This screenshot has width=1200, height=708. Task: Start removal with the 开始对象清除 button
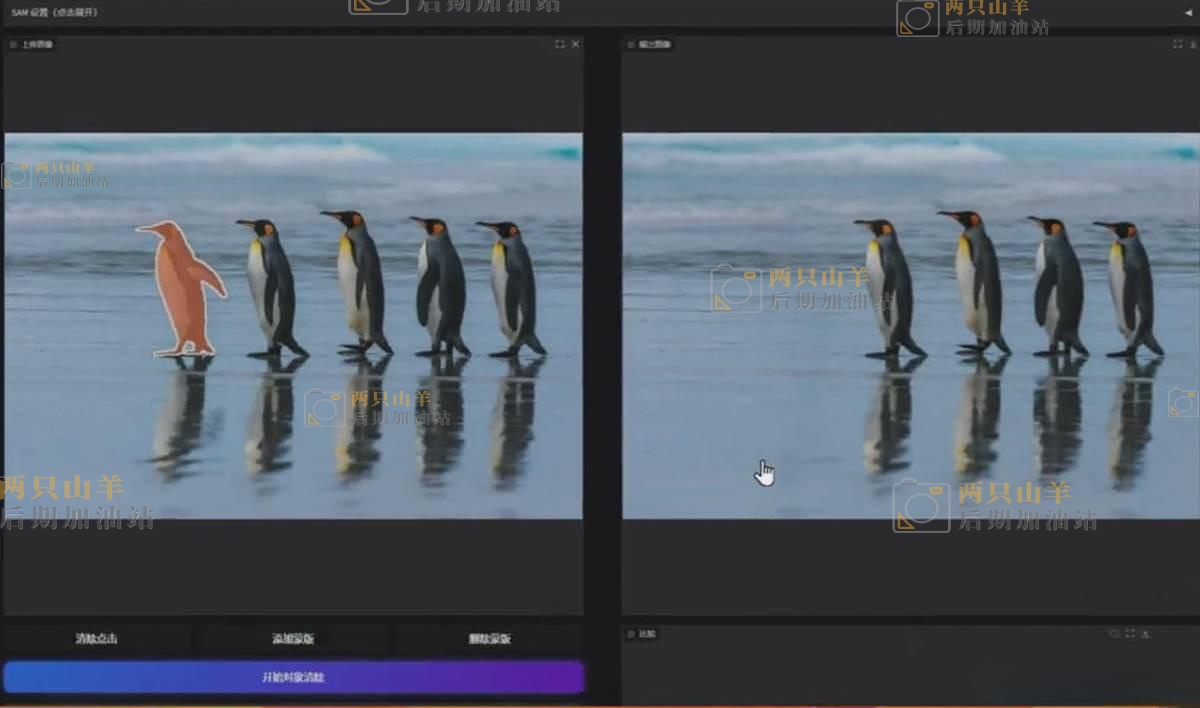tap(293, 677)
